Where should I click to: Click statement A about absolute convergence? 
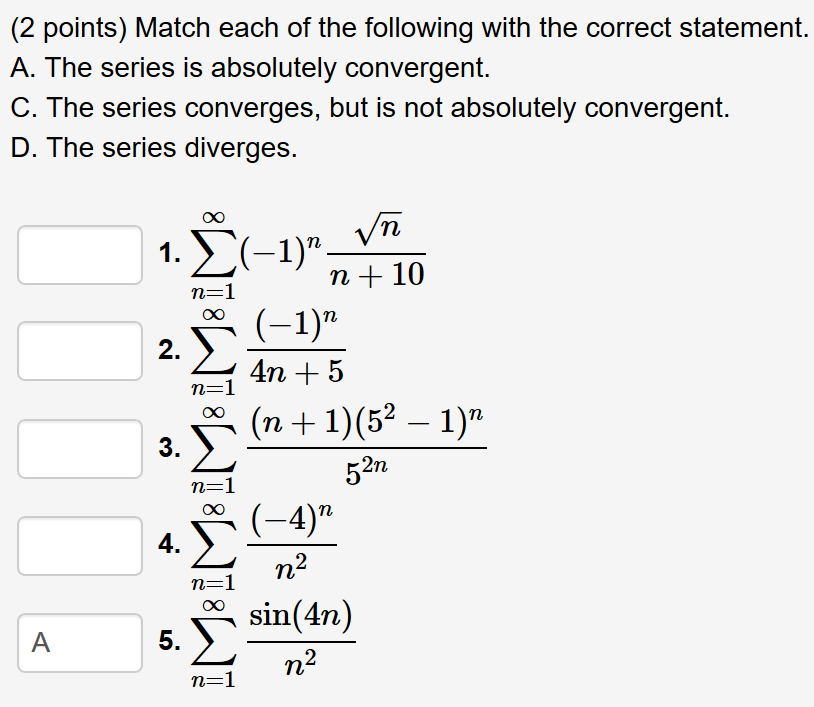point(250,68)
